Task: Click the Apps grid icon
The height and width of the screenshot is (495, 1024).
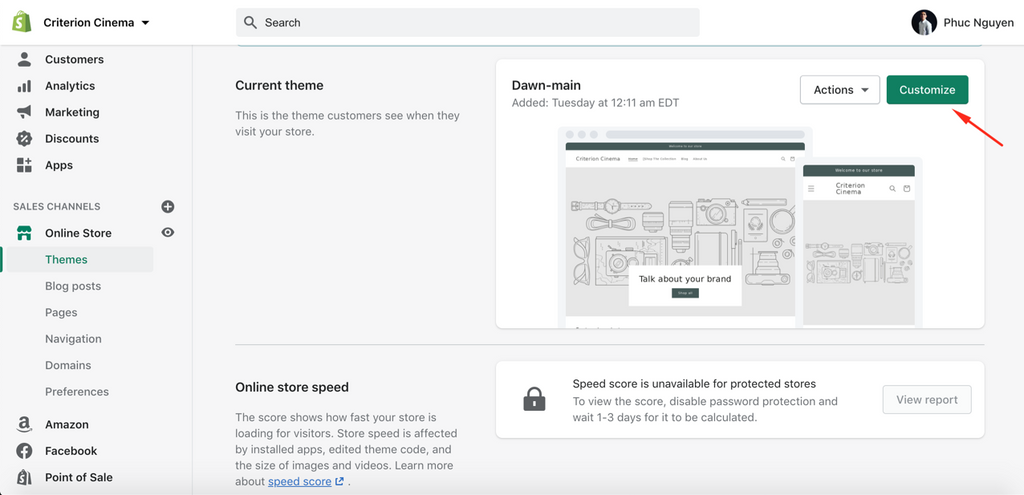Action: pos(24,165)
